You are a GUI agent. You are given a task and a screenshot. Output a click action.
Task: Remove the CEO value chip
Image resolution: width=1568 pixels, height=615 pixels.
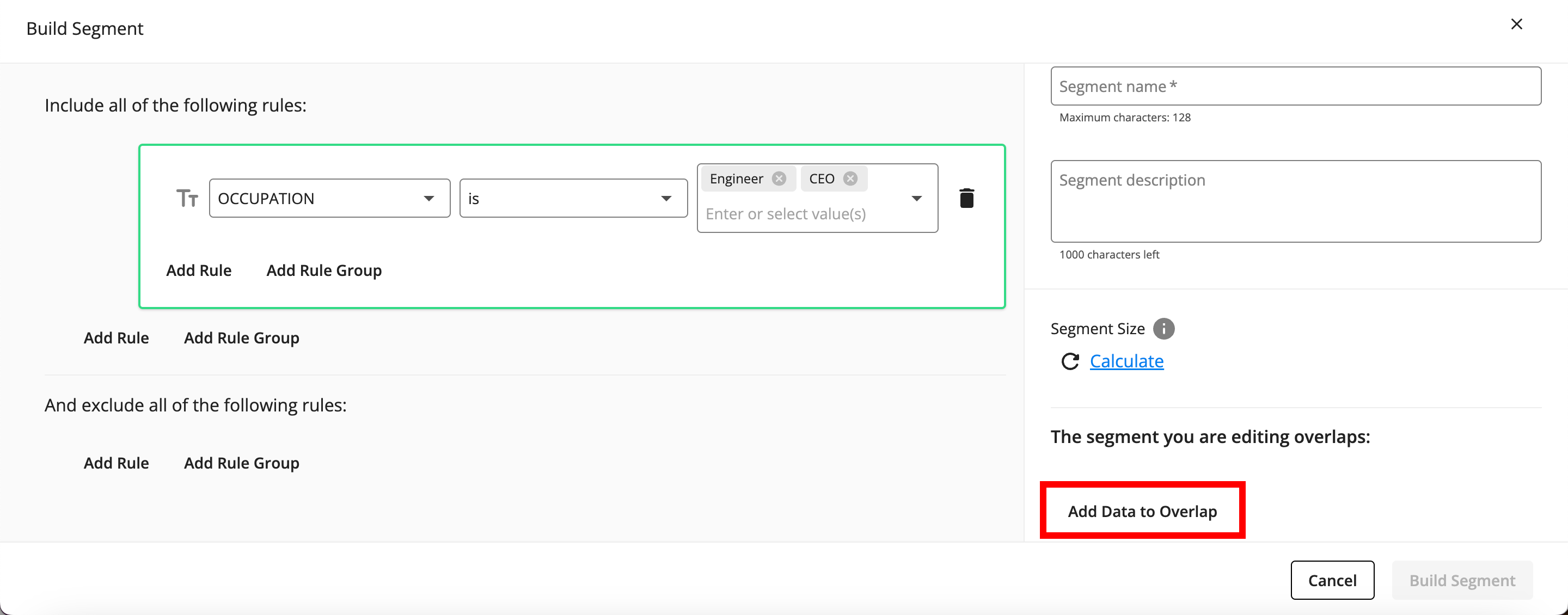point(850,178)
